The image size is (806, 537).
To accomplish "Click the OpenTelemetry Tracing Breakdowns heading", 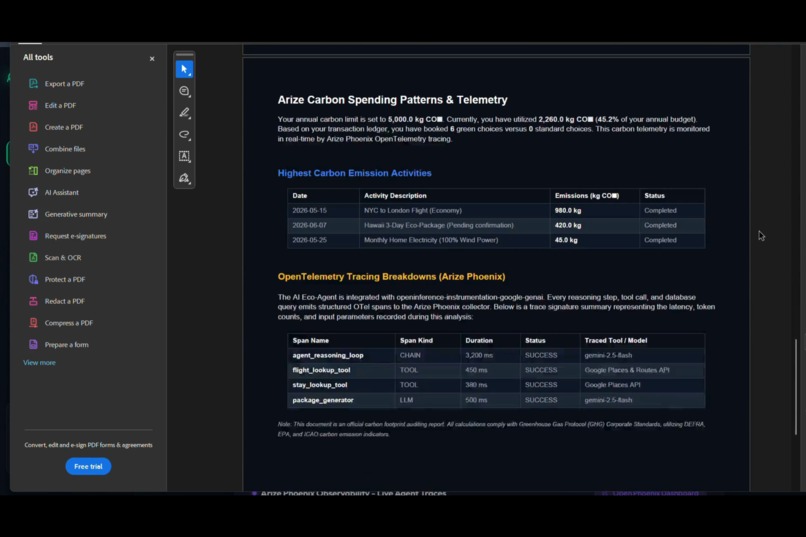I will tap(391, 276).
